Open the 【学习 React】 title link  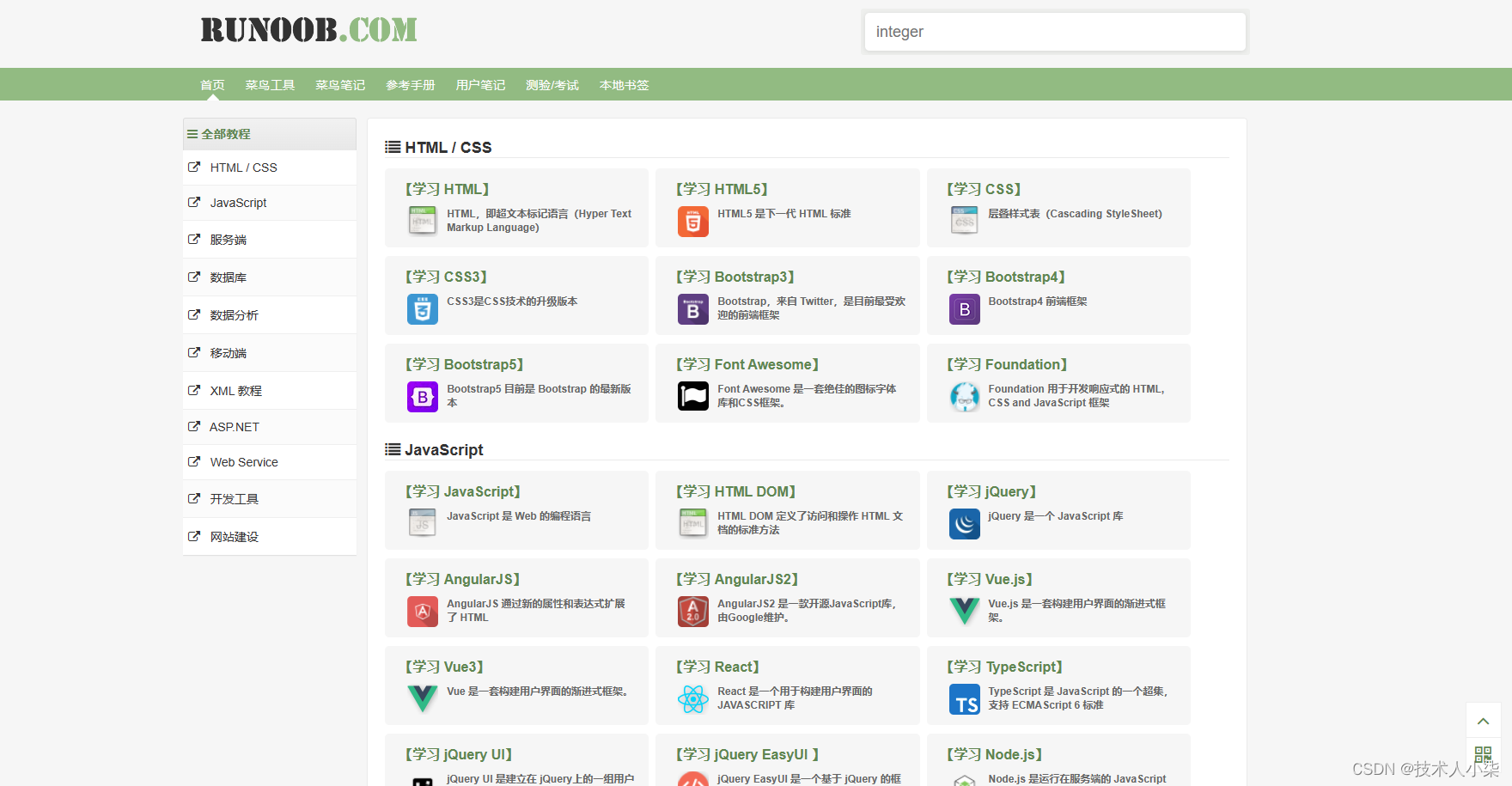click(717, 667)
